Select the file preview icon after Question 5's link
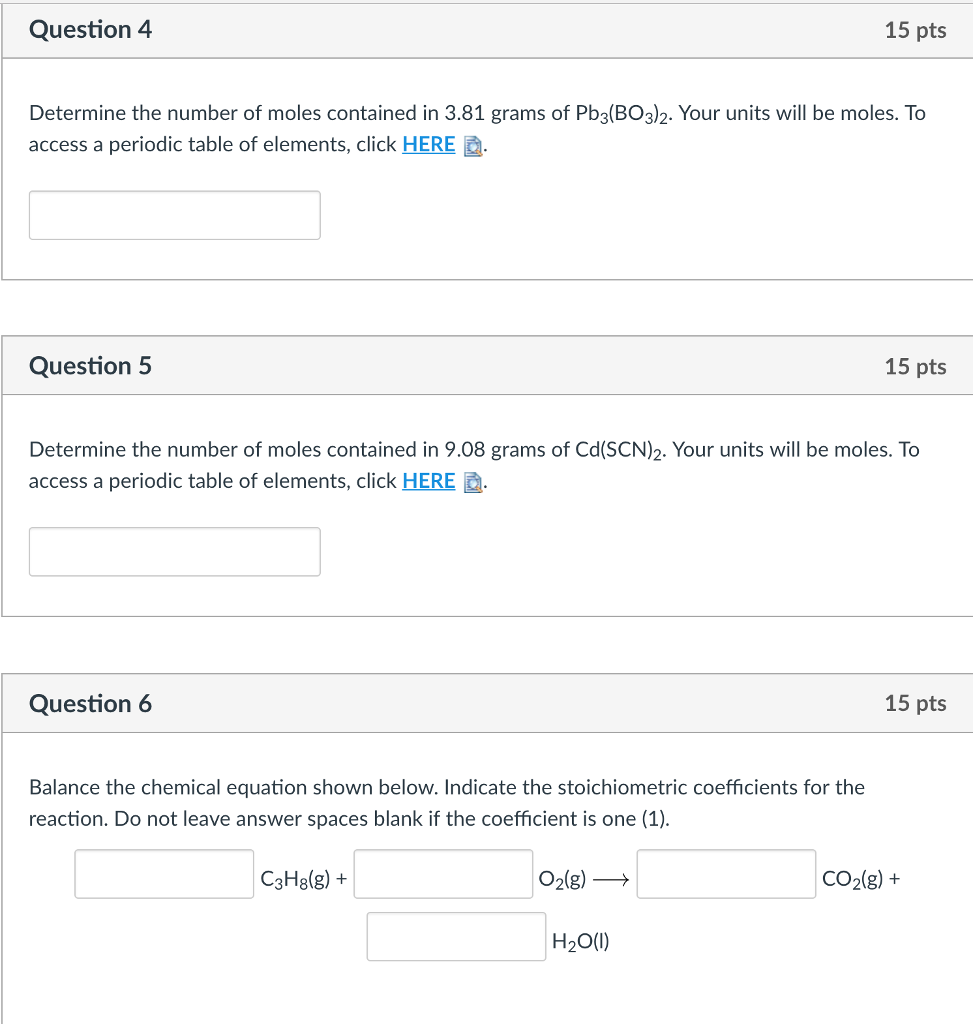Viewport: 973px width, 1024px height. click(472, 483)
